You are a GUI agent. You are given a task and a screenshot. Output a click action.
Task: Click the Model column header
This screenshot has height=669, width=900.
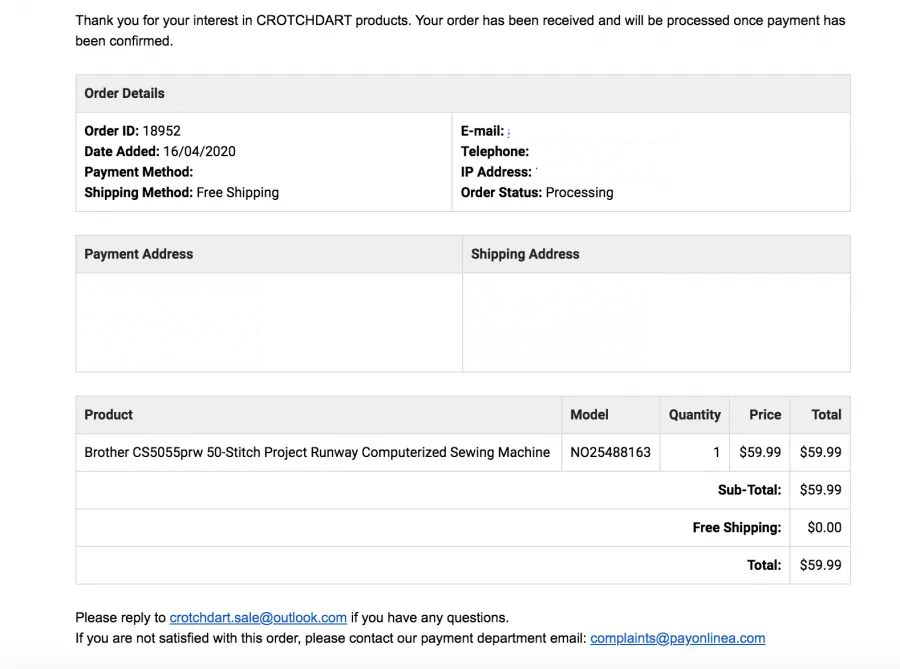coord(589,415)
